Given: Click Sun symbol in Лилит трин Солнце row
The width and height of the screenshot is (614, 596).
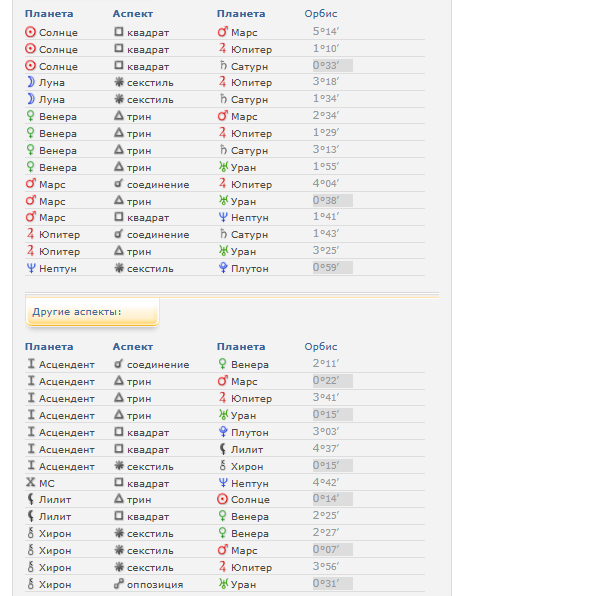Looking at the screenshot, I should tap(222, 499).
